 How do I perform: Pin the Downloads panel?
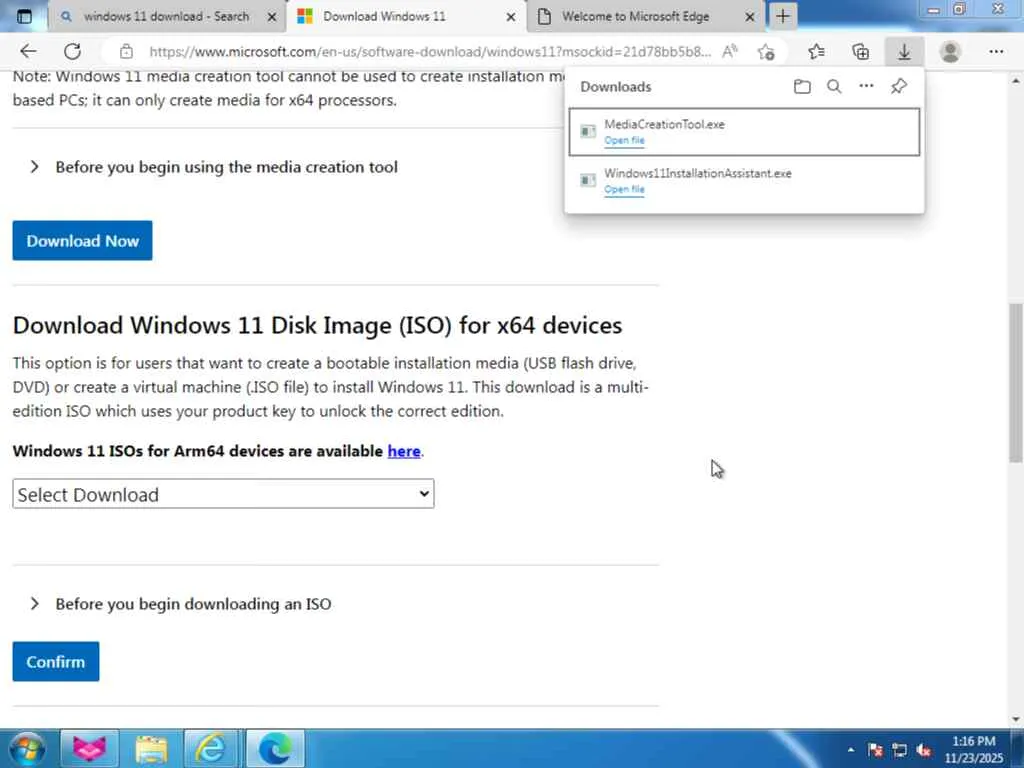pos(899,86)
